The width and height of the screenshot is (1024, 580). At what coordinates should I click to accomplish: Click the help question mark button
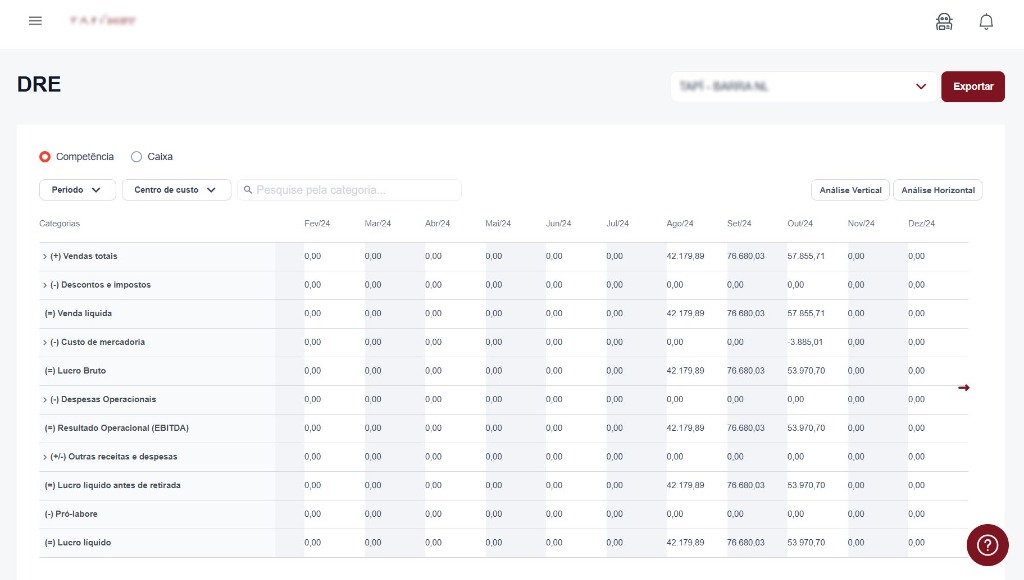(987, 545)
